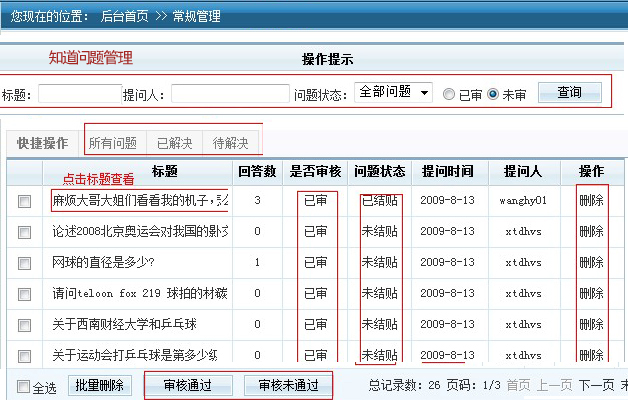Open question 关于运动会打乒乓球是第多少级
The height and width of the screenshot is (400, 628).
(135, 355)
